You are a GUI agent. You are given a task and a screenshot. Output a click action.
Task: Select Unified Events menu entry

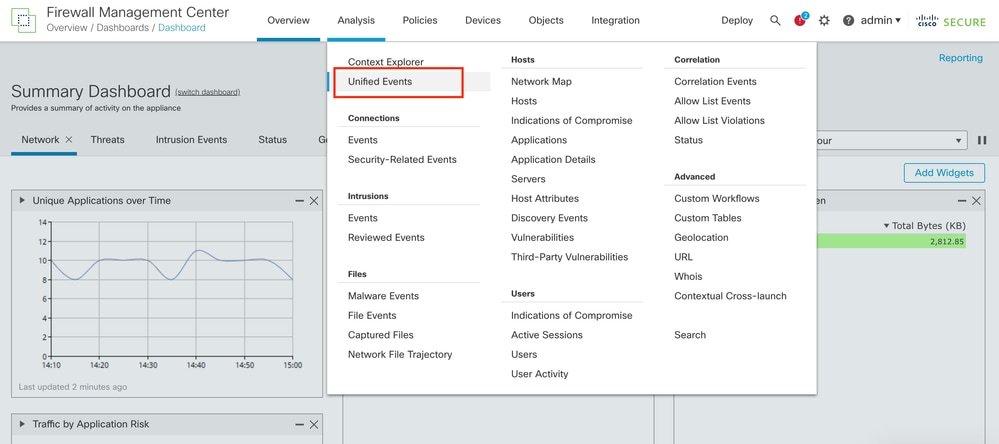point(380,82)
